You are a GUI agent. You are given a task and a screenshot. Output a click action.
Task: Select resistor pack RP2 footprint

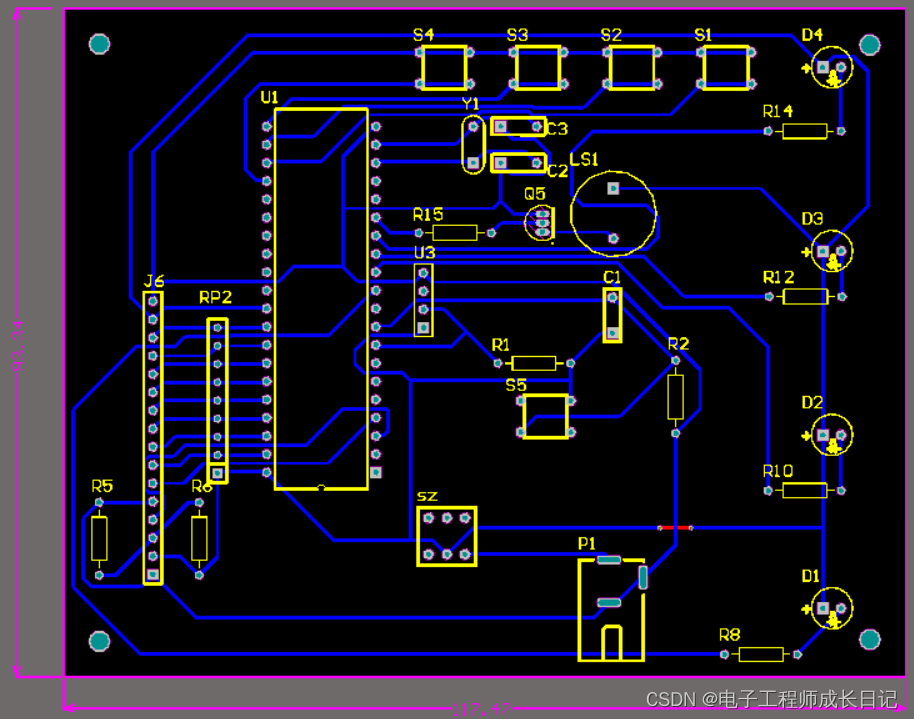coord(217,401)
